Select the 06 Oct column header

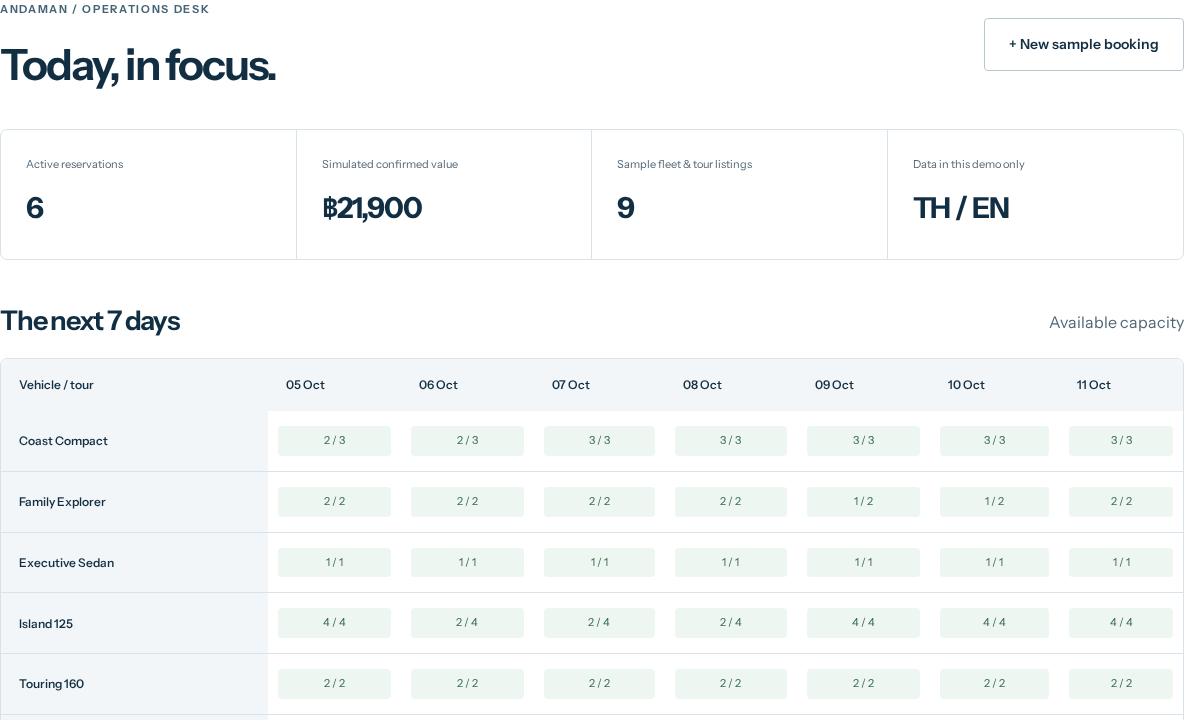[438, 385]
